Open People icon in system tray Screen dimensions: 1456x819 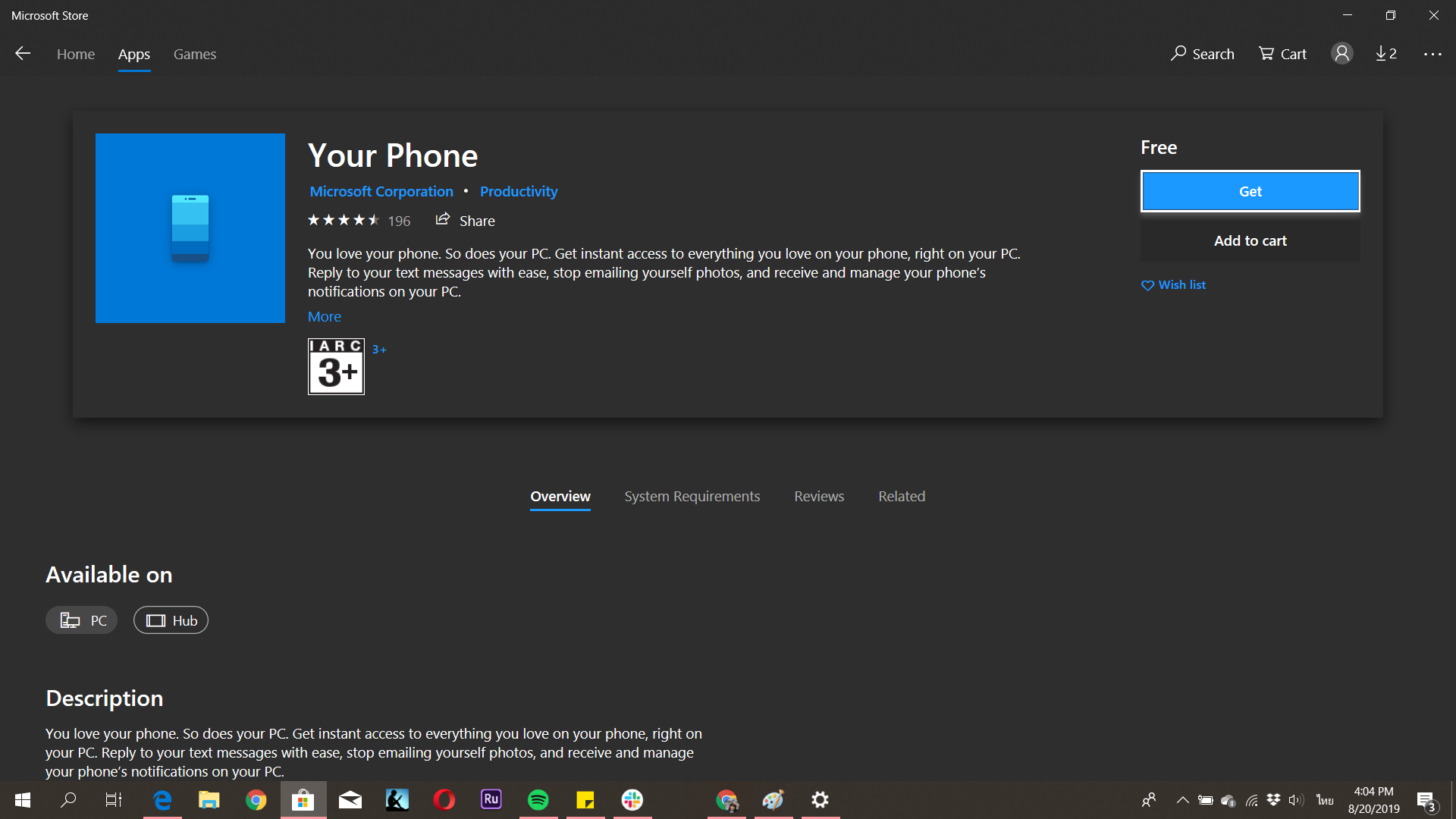click(x=1149, y=800)
